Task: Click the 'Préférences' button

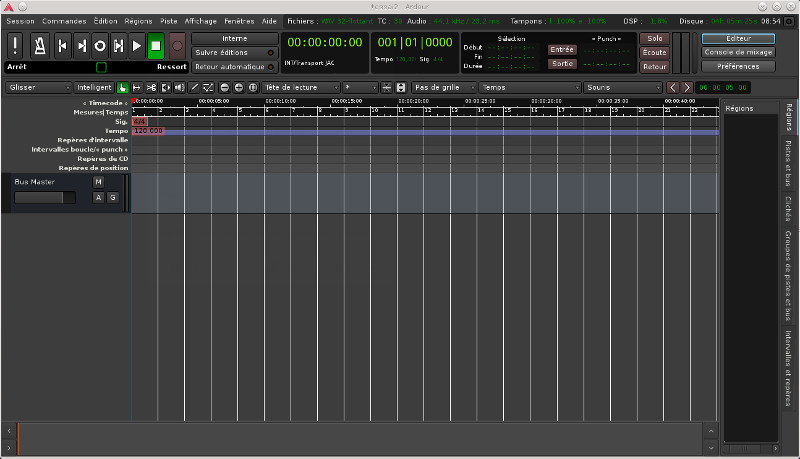Action: [738, 66]
